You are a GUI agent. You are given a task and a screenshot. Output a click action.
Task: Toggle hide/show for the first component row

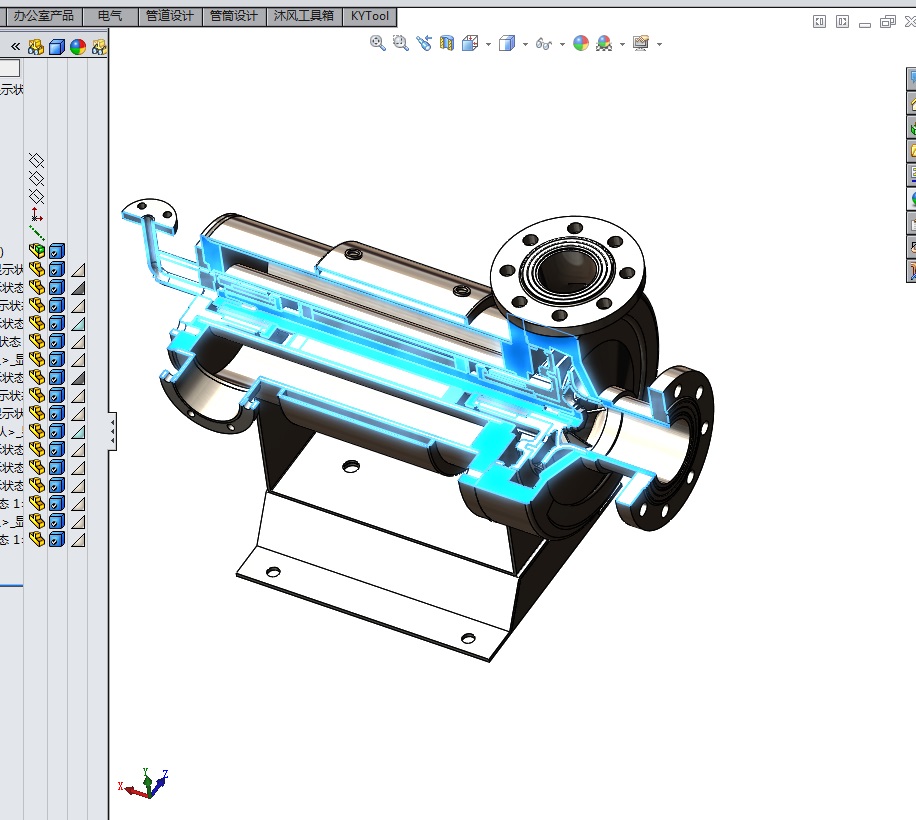(x=37, y=269)
